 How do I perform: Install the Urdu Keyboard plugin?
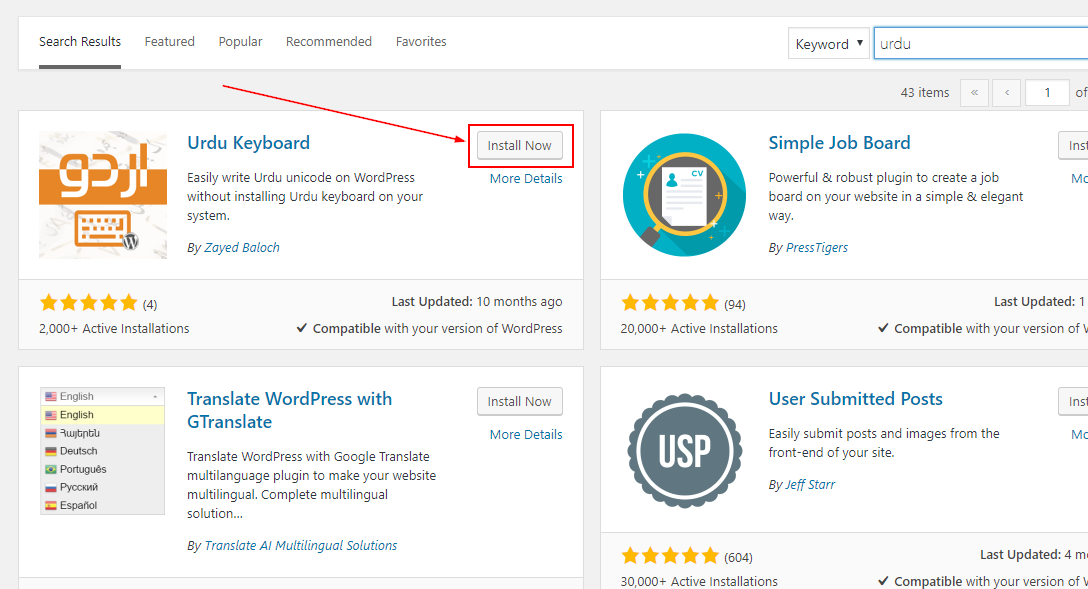(x=520, y=146)
